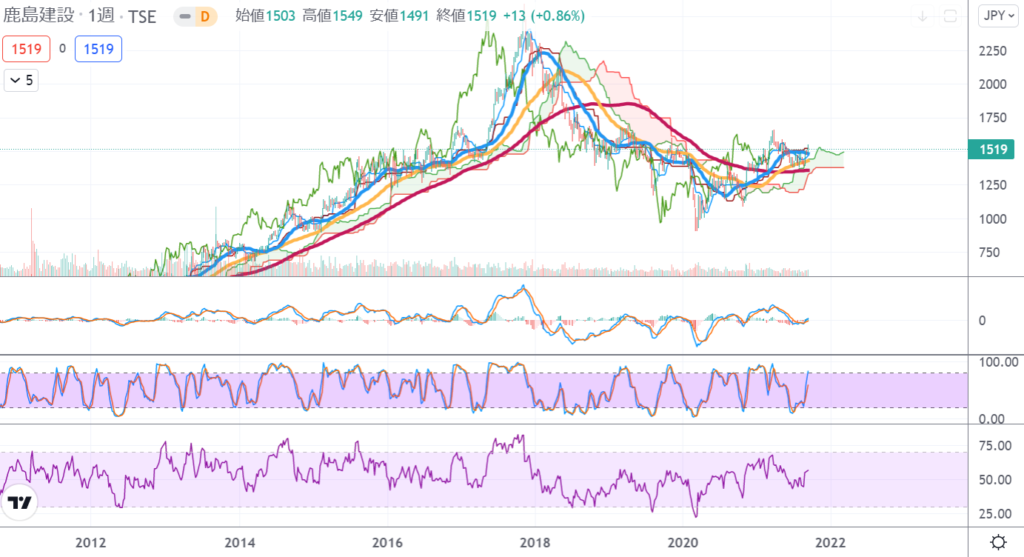Click the red 1519 sell price box
The height and width of the screenshot is (557, 1024).
(x=26, y=49)
